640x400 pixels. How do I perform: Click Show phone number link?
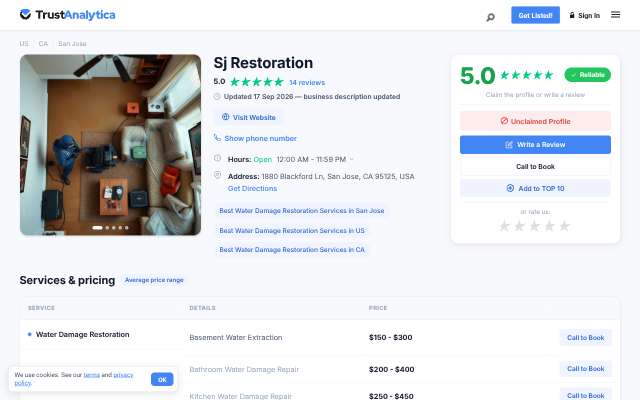(260, 138)
